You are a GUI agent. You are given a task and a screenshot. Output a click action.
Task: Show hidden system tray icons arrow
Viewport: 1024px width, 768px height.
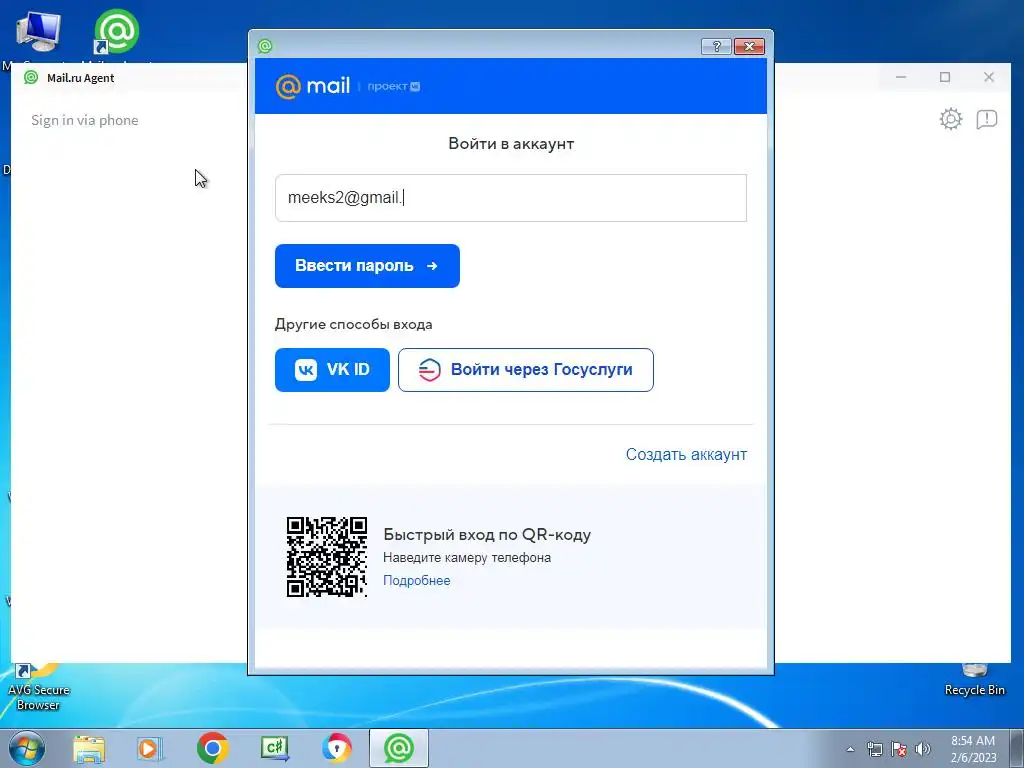(850, 749)
